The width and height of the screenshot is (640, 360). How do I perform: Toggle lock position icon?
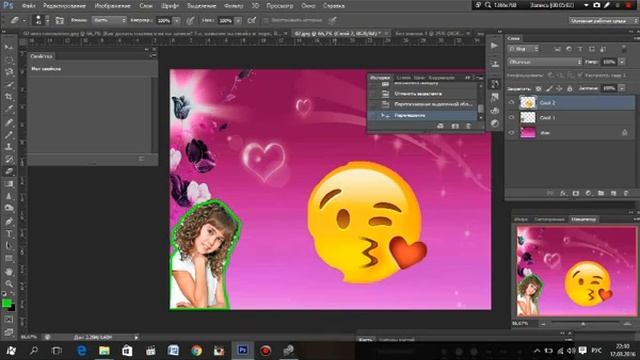[x=560, y=89]
